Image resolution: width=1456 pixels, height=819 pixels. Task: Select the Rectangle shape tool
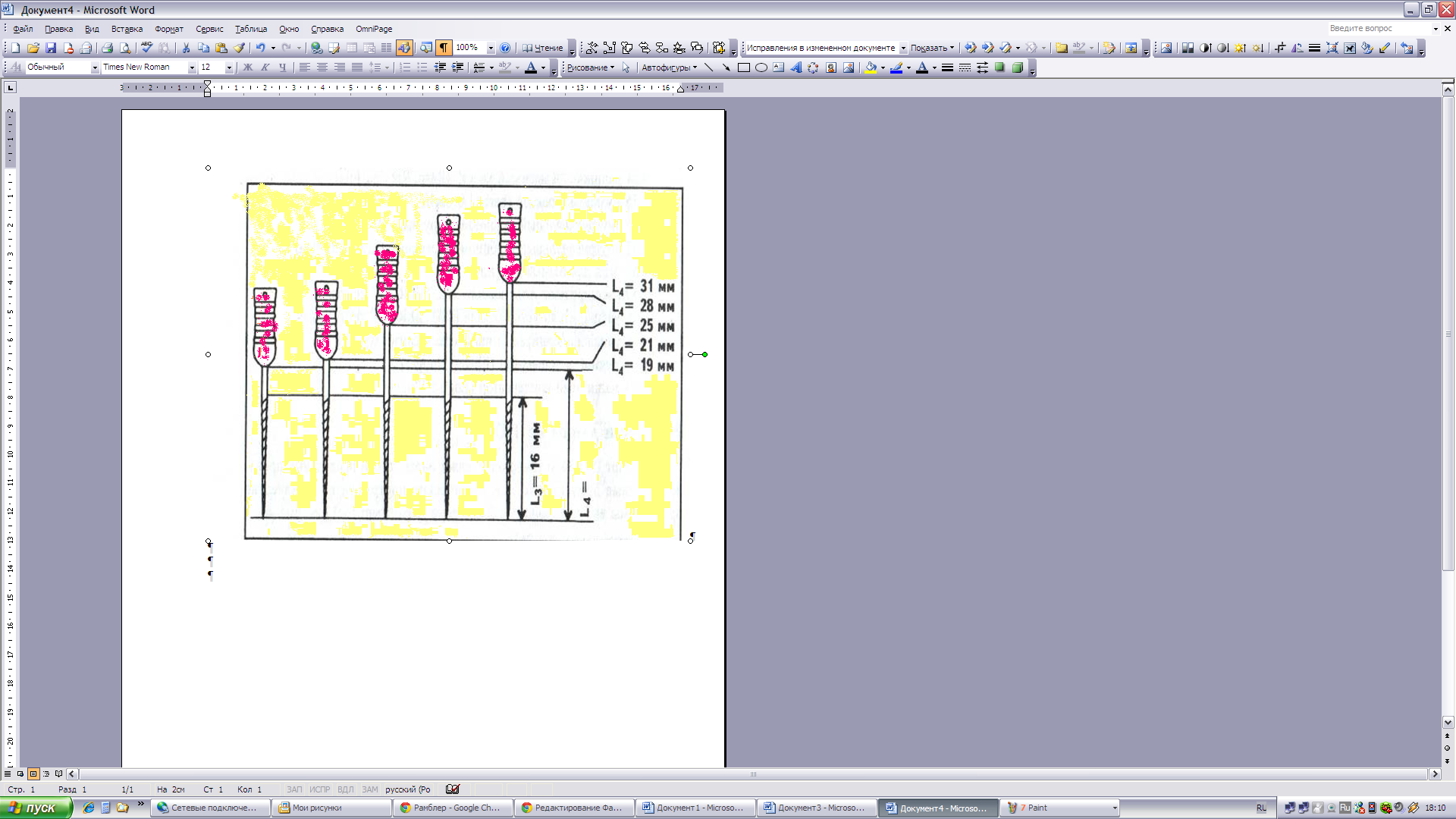coord(743,67)
